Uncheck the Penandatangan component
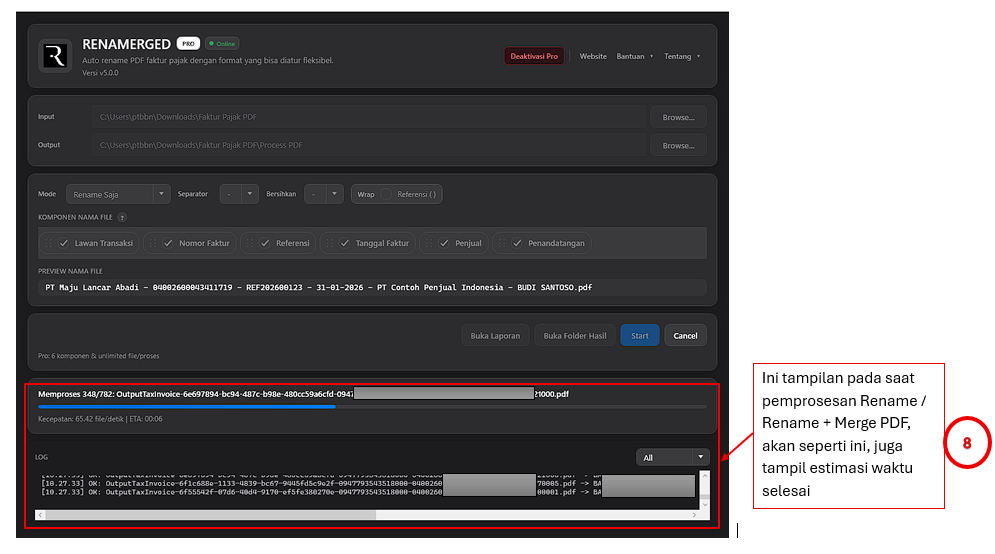995x554 pixels. click(x=517, y=243)
